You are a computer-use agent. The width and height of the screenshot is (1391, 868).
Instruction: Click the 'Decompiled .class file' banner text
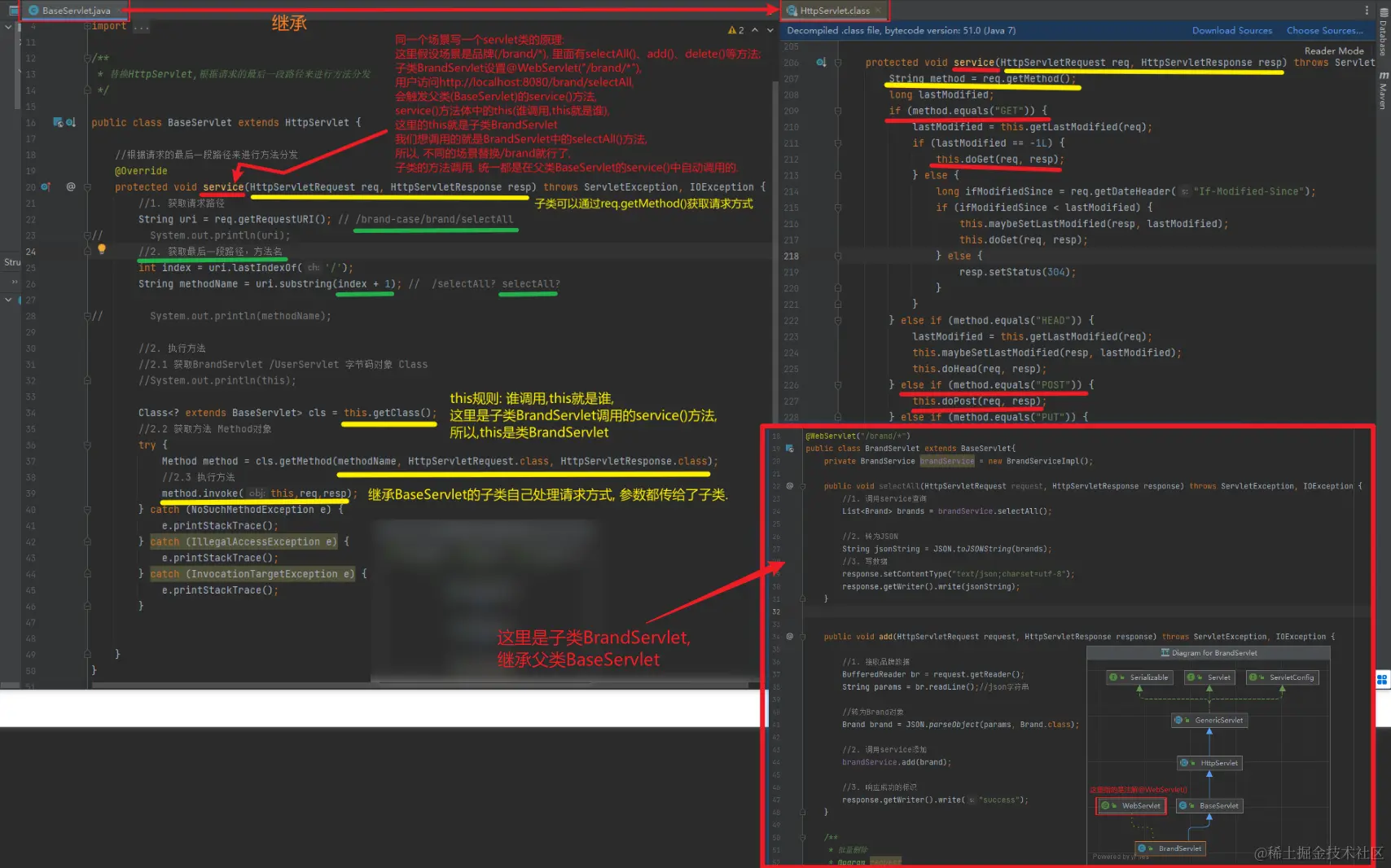(x=901, y=31)
